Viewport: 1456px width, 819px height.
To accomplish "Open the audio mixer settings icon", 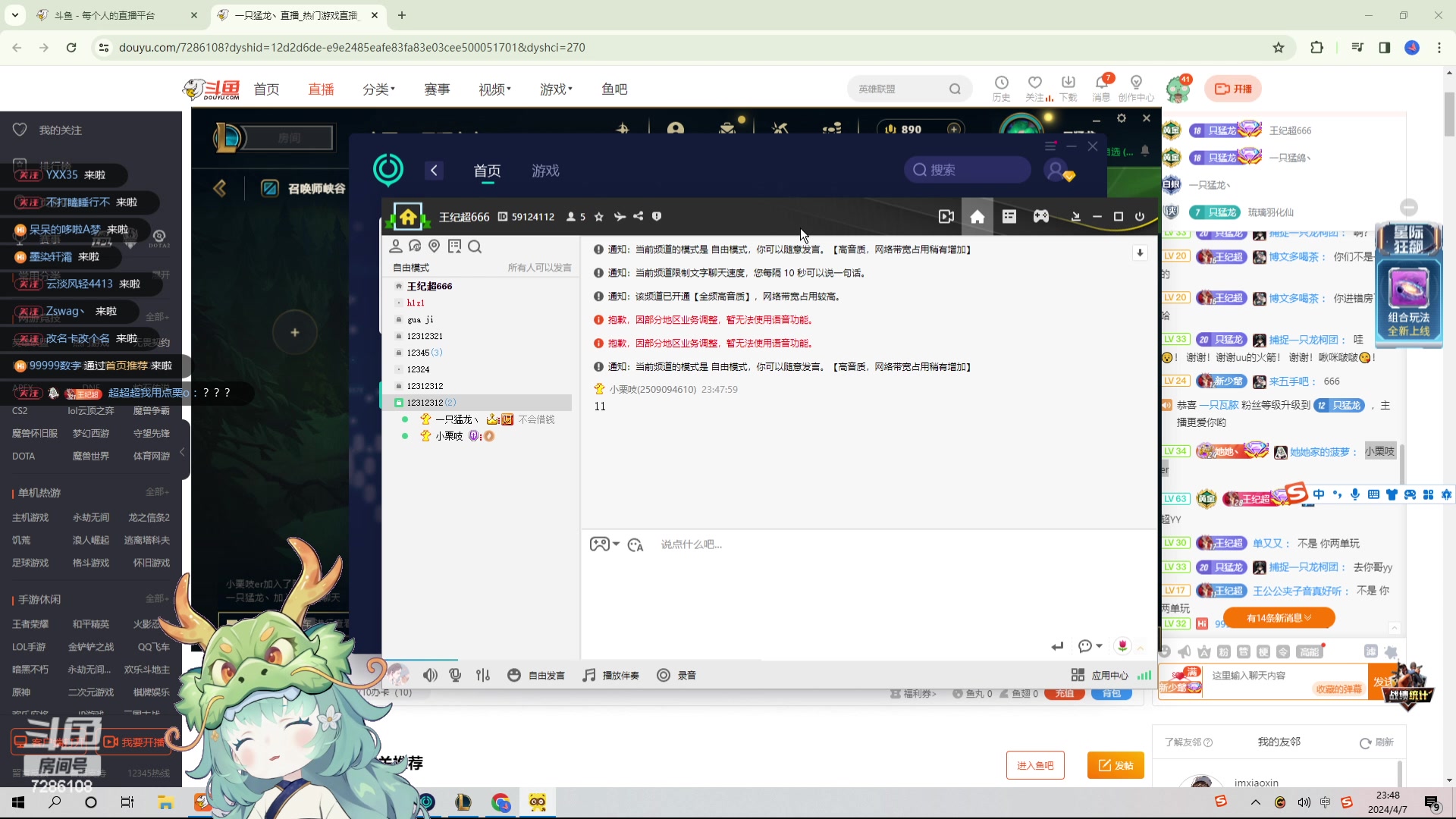I will tap(483, 675).
